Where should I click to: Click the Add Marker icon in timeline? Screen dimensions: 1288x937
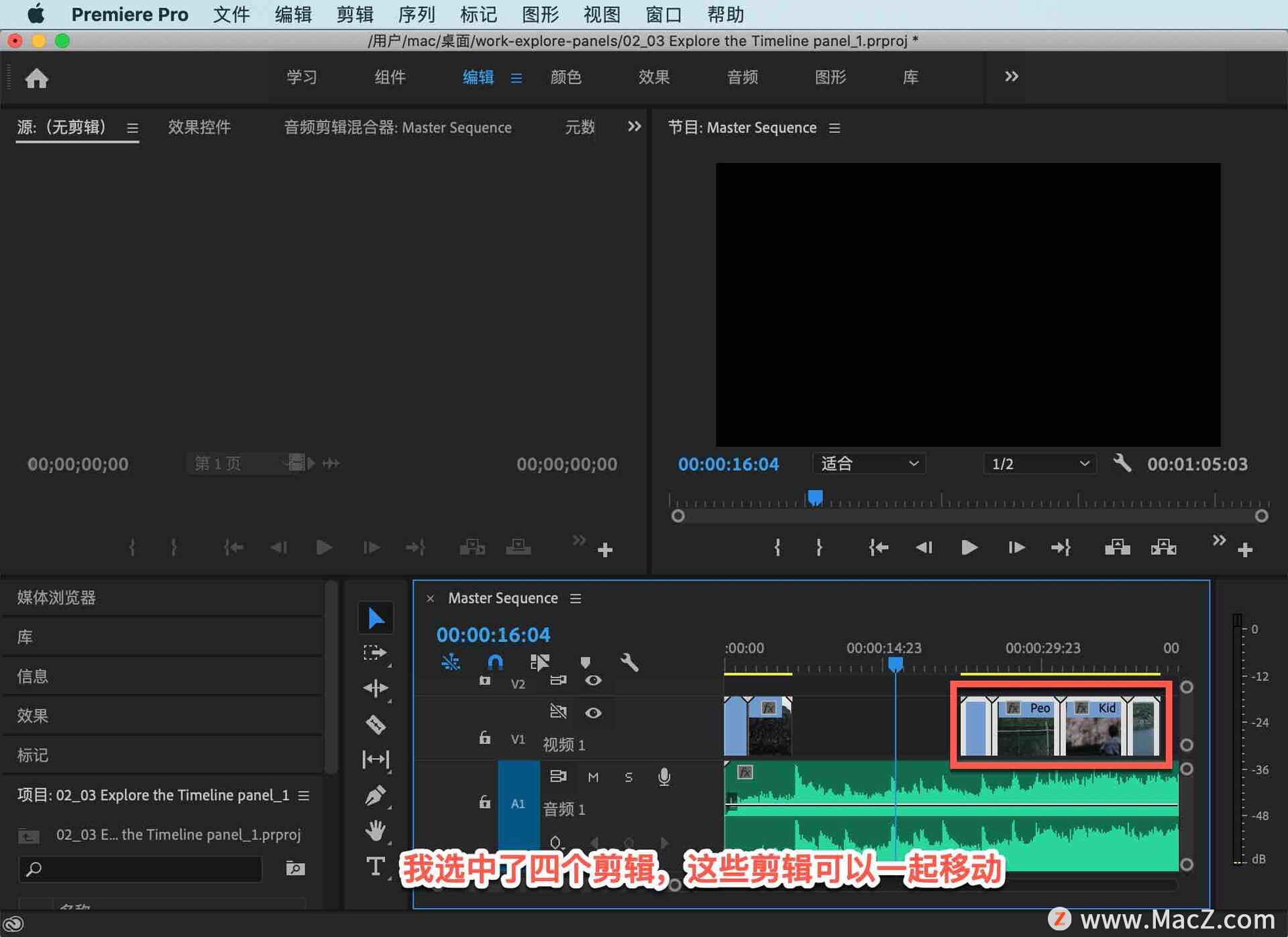coord(585,663)
